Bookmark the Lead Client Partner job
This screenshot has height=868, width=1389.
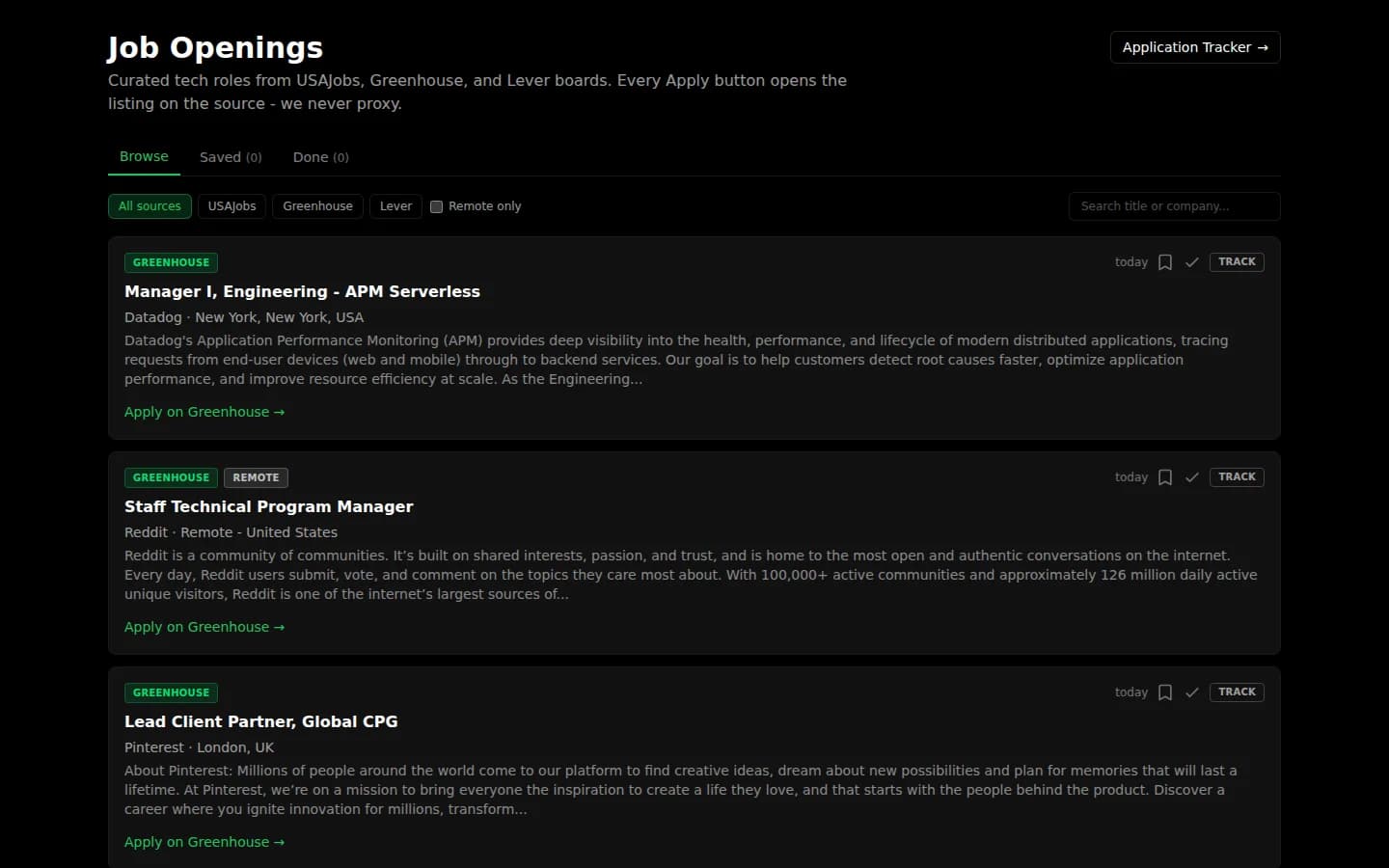(x=1165, y=692)
